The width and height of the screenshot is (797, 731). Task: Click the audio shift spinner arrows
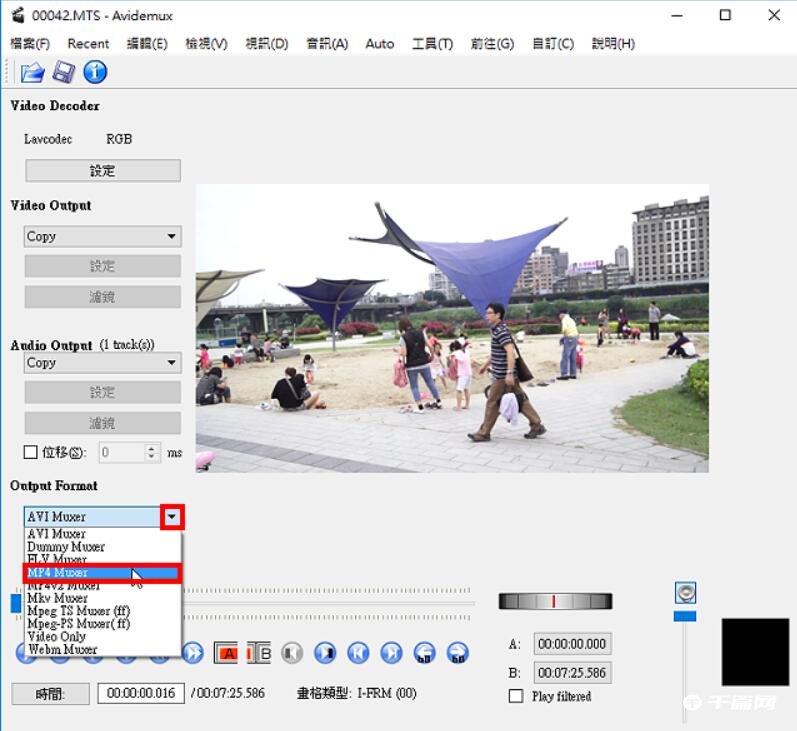pyautogui.click(x=151, y=452)
